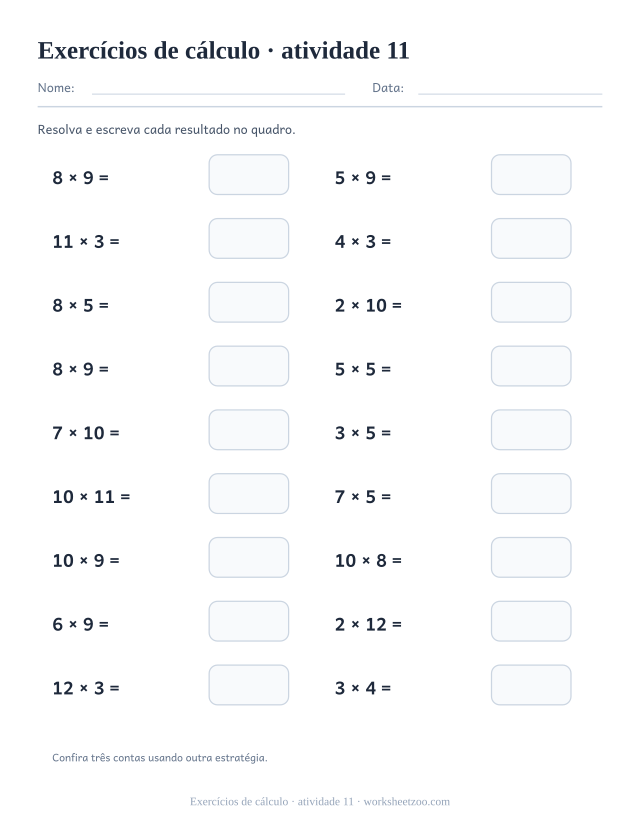640x829 pixels.
Task: Select answer box for 7 × 10
Action: [249, 430]
